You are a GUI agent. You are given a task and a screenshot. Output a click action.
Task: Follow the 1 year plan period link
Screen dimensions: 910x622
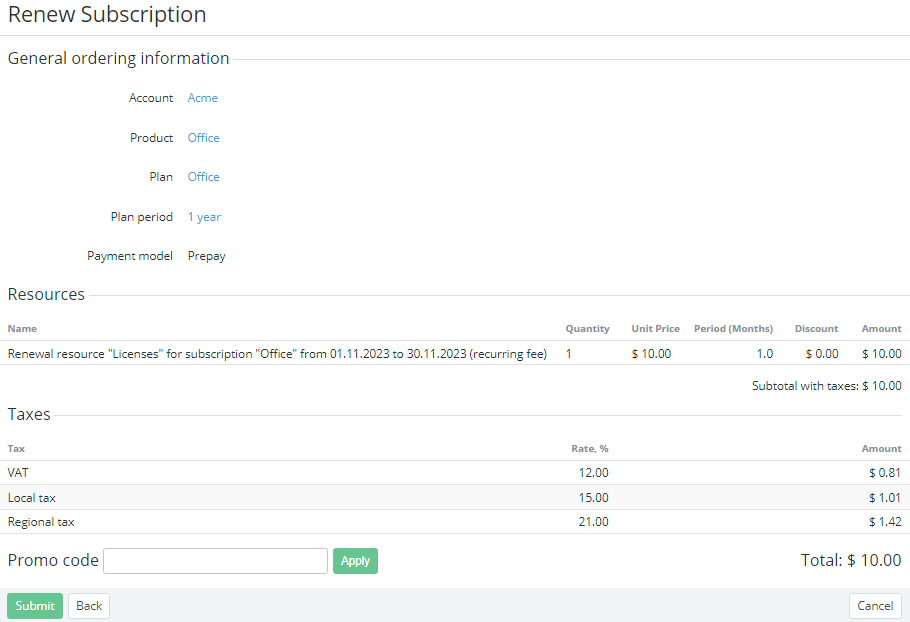pos(204,217)
